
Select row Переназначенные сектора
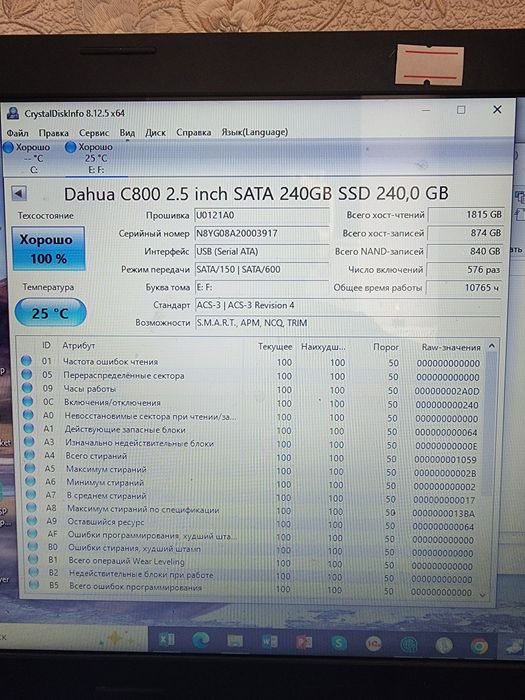[x=252, y=375]
